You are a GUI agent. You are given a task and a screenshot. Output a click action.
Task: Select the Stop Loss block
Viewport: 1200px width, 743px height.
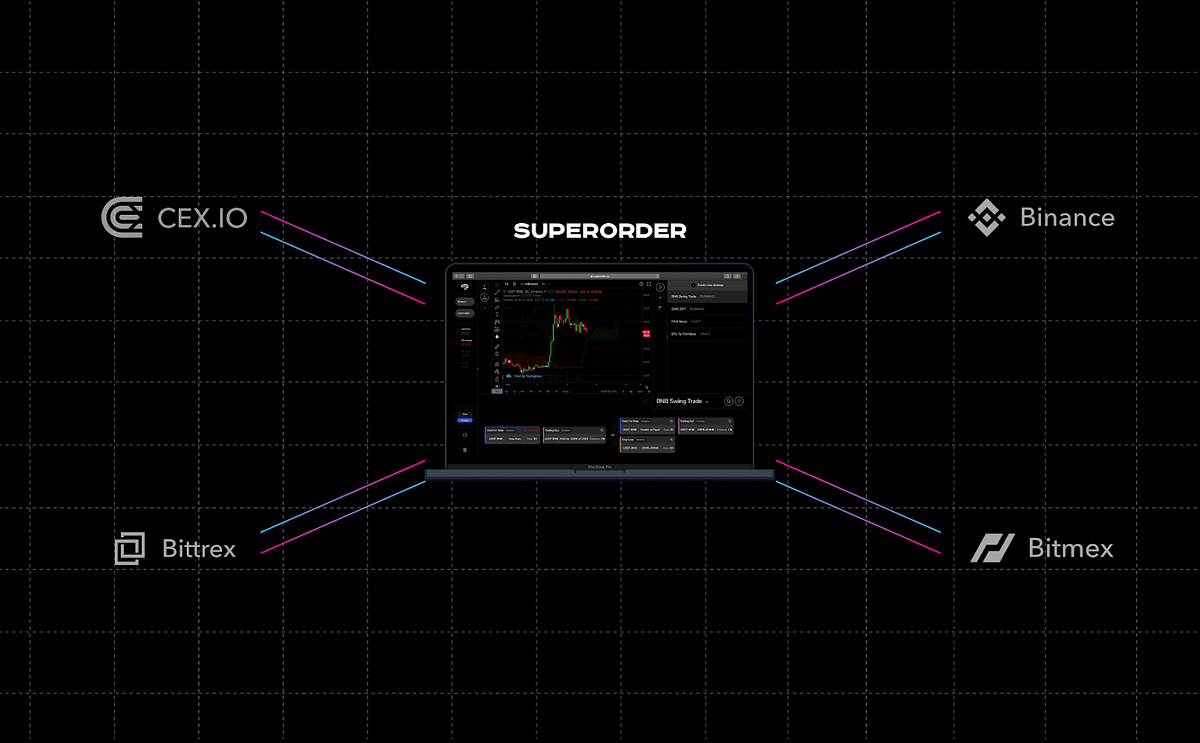(x=647, y=444)
